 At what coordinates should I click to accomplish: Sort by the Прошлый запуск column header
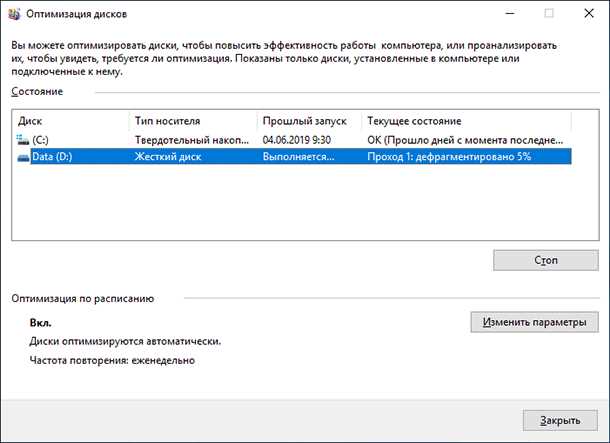pos(309,121)
